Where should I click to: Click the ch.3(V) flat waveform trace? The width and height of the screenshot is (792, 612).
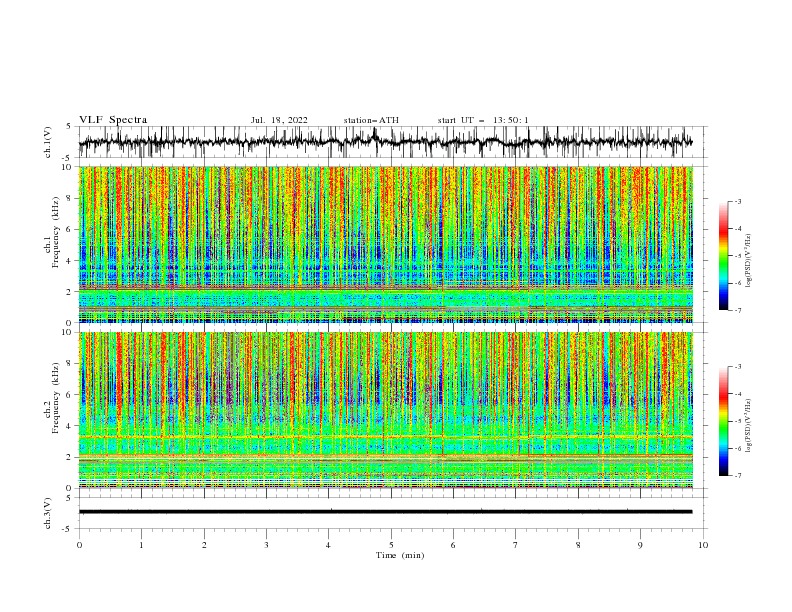[386, 512]
